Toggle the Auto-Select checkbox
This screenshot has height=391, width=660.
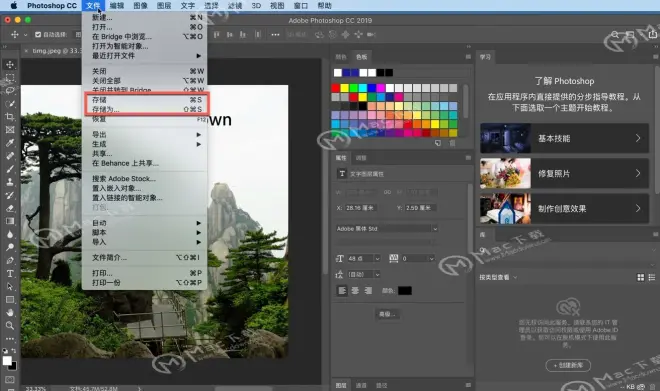38,35
